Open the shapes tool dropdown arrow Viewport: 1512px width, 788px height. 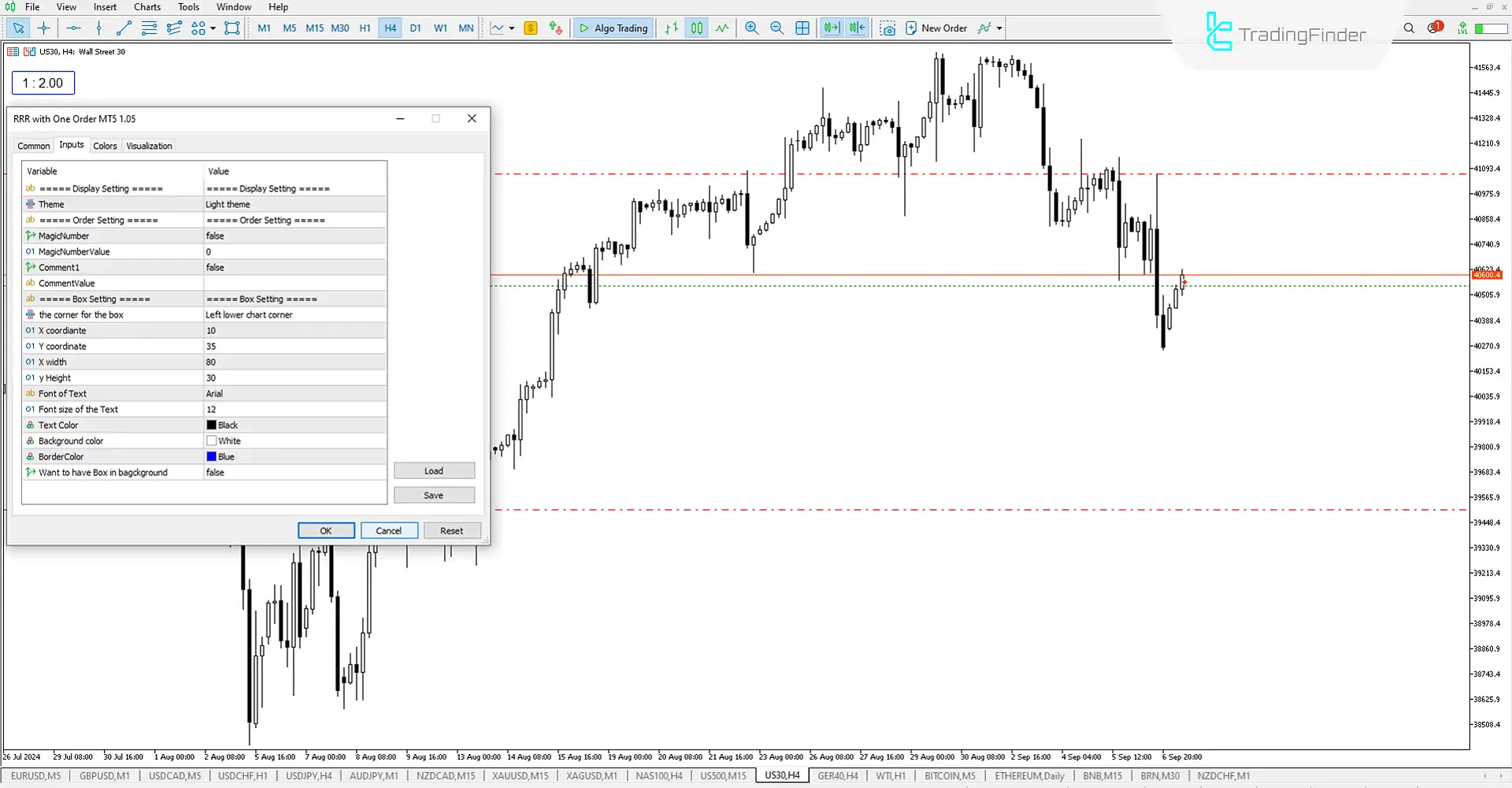213,28
